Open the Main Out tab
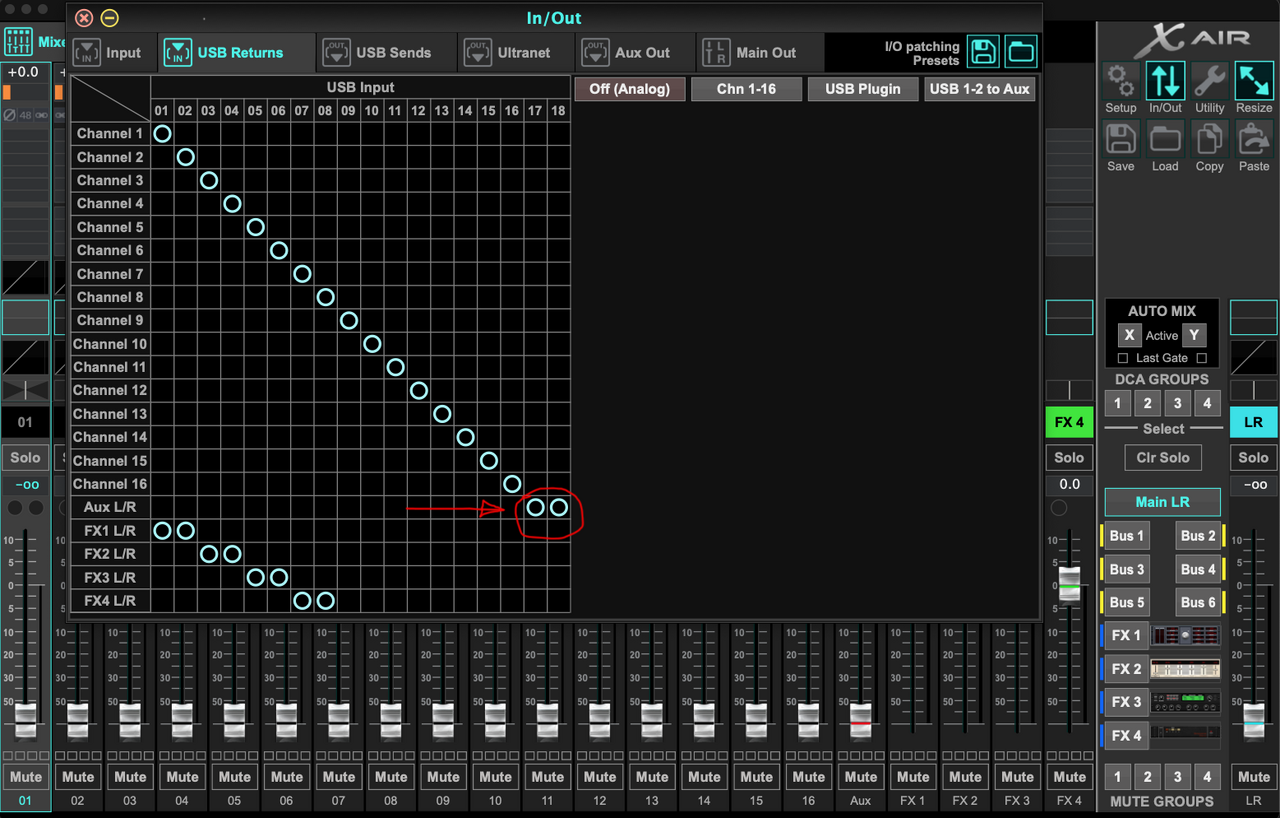Viewport: 1280px width, 818px height. pos(750,53)
